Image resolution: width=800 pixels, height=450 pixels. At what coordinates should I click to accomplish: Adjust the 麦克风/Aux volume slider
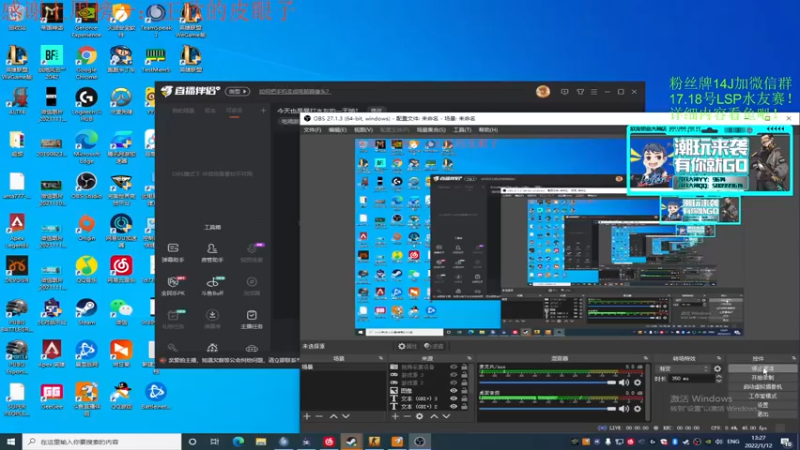(x=547, y=383)
